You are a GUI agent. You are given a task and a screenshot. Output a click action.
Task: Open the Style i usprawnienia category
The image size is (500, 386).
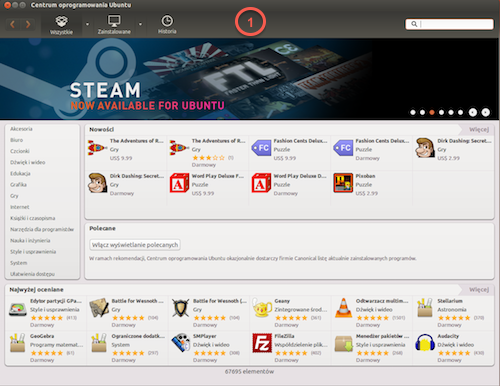coord(33,252)
